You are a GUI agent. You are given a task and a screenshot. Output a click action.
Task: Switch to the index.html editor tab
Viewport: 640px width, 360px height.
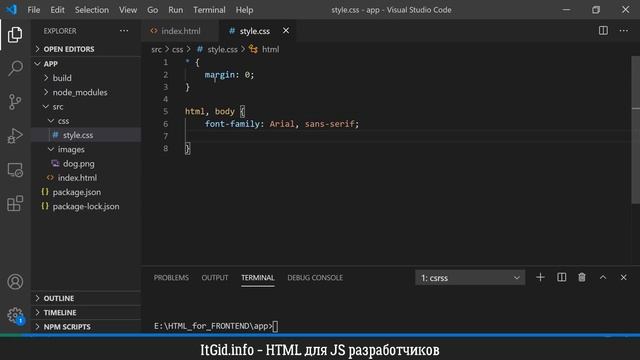tap(180, 31)
